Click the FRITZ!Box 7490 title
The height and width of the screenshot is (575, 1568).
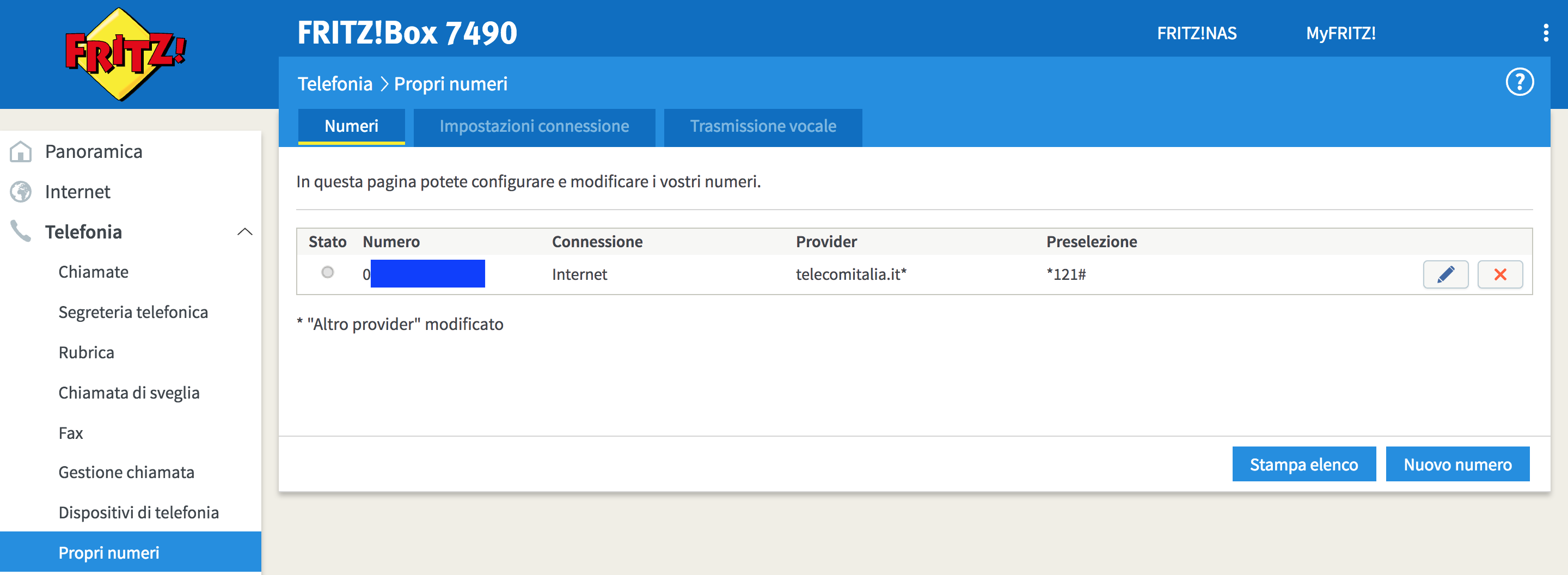point(407,33)
